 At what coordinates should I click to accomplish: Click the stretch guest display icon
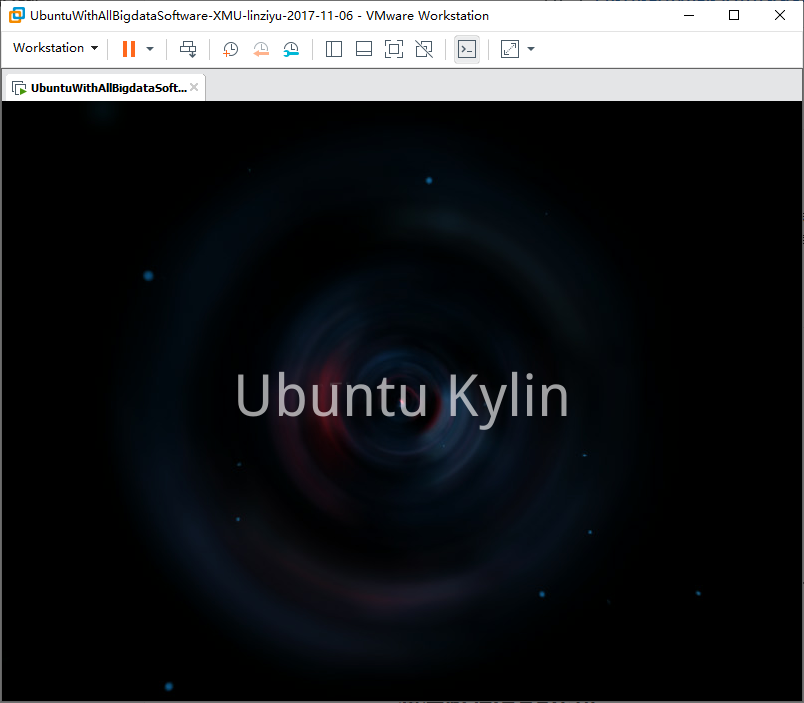pos(510,49)
